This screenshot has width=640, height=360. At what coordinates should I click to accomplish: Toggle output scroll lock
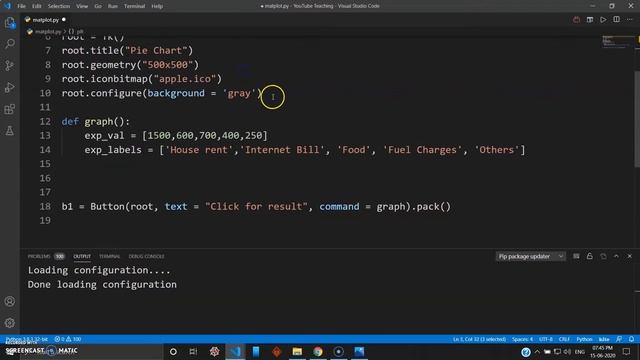(590, 256)
